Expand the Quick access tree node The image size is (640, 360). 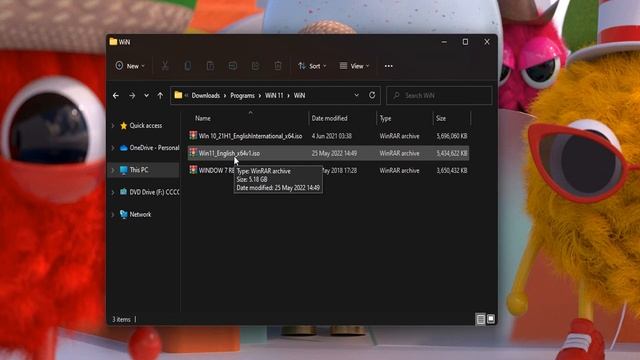pos(113,126)
